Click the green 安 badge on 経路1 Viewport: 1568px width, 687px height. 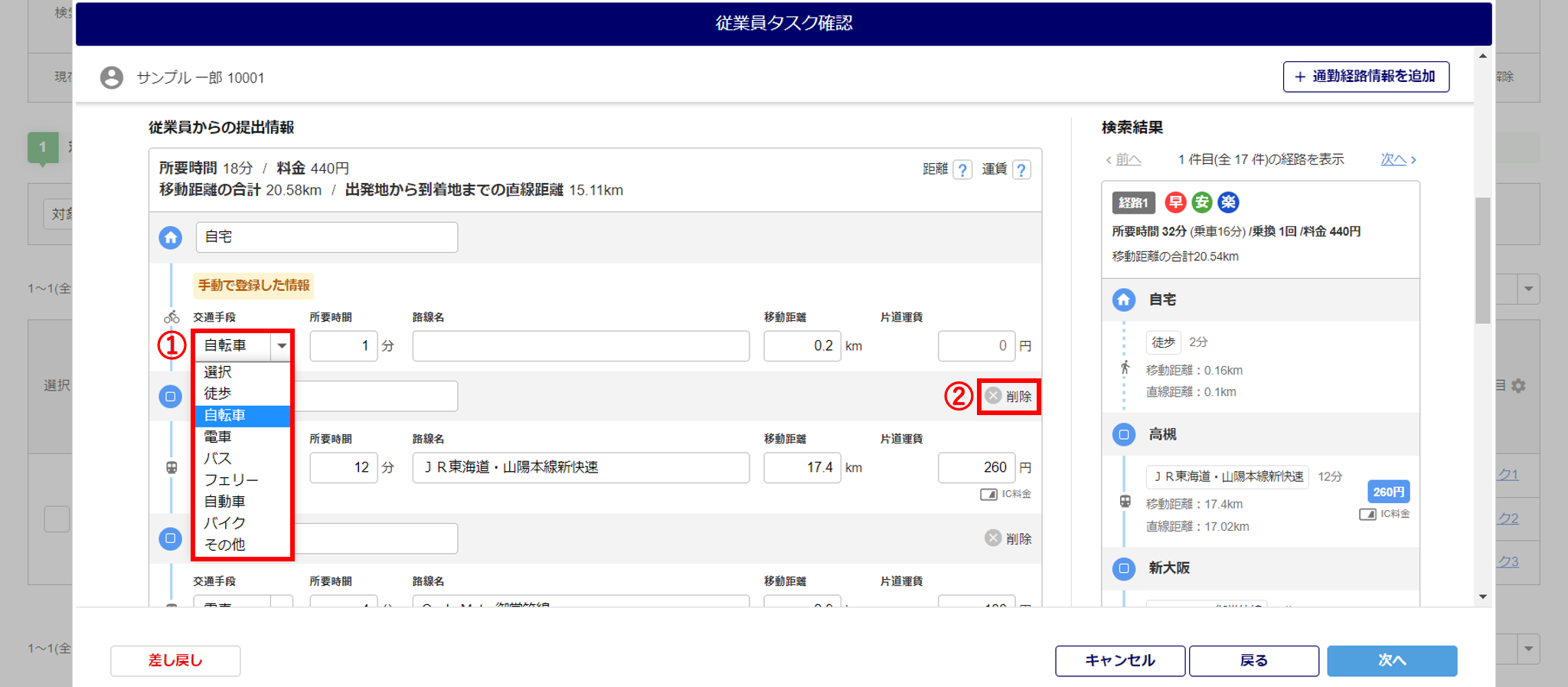click(x=1202, y=202)
